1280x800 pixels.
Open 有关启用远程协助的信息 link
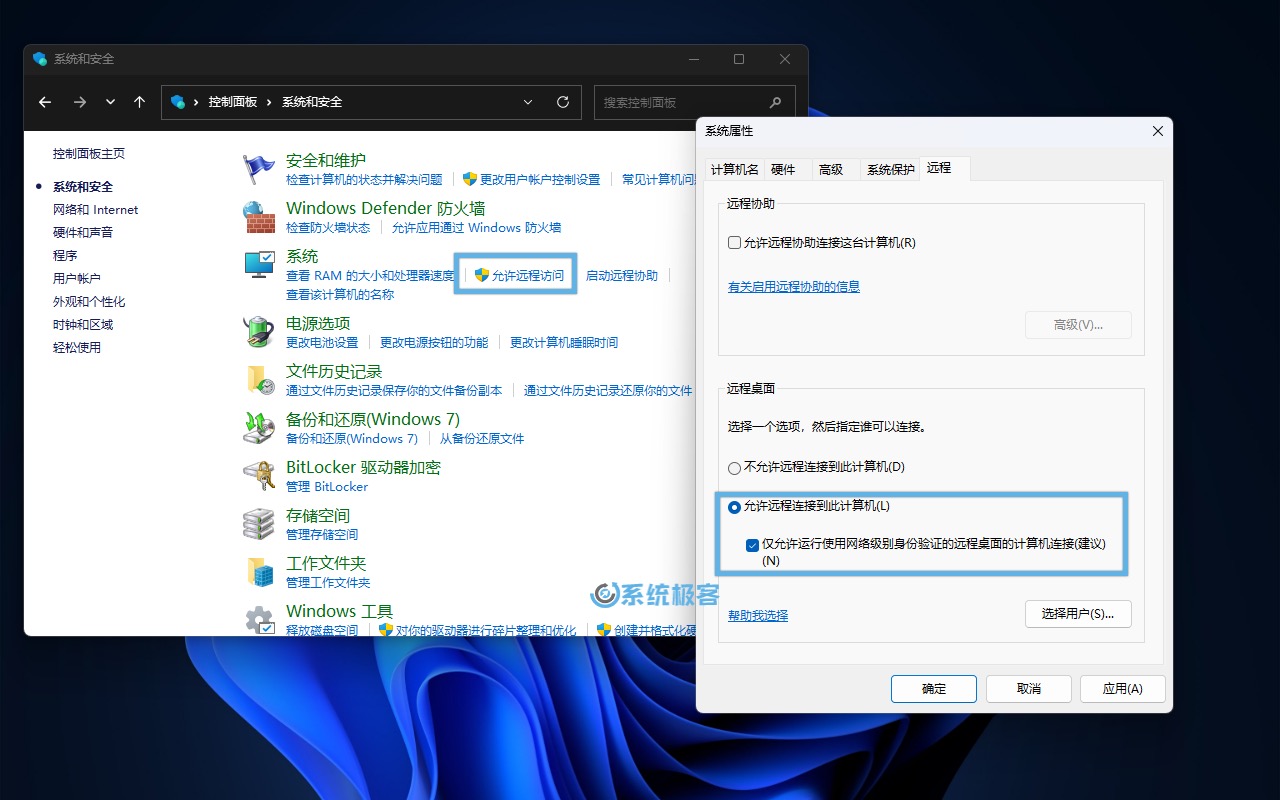coord(794,286)
